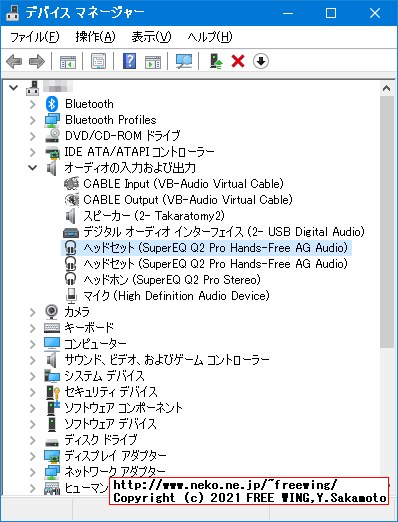Expand the コンピューター category
The image size is (398, 522).
pos(33,344)
